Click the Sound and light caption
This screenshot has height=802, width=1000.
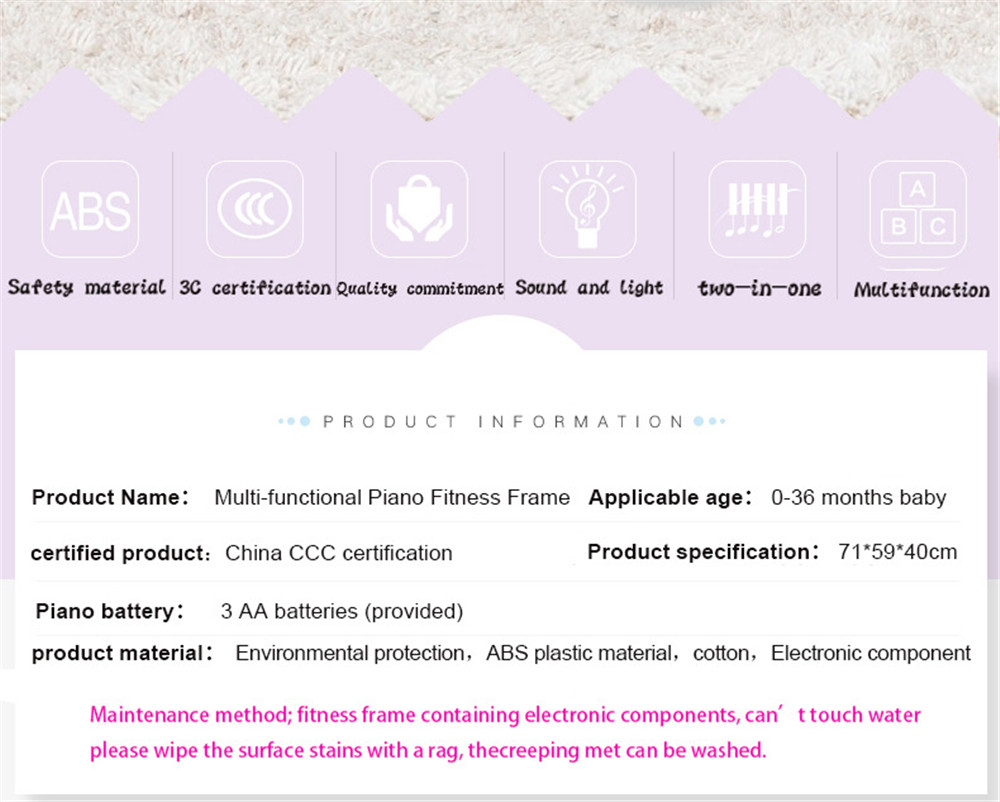click(x=589, y=288)
